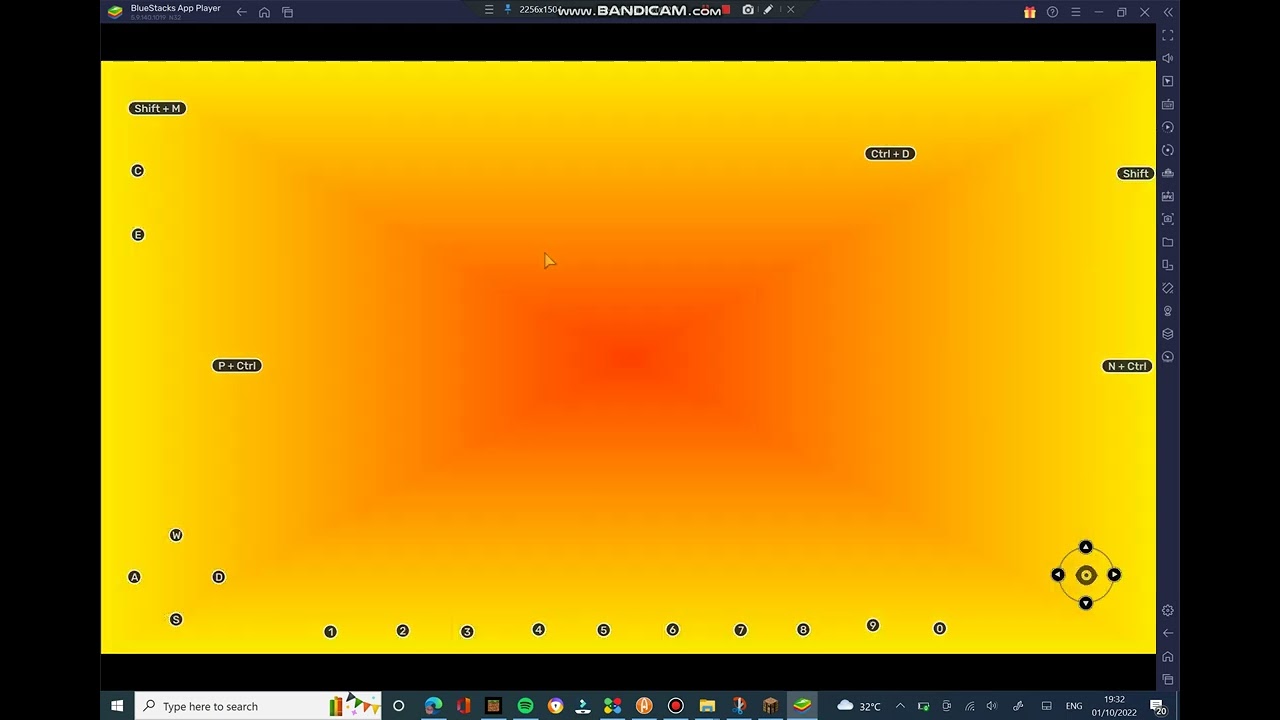
Task: Tap the N + Ctrl key overlay
Action: [x=1127, y=366]
